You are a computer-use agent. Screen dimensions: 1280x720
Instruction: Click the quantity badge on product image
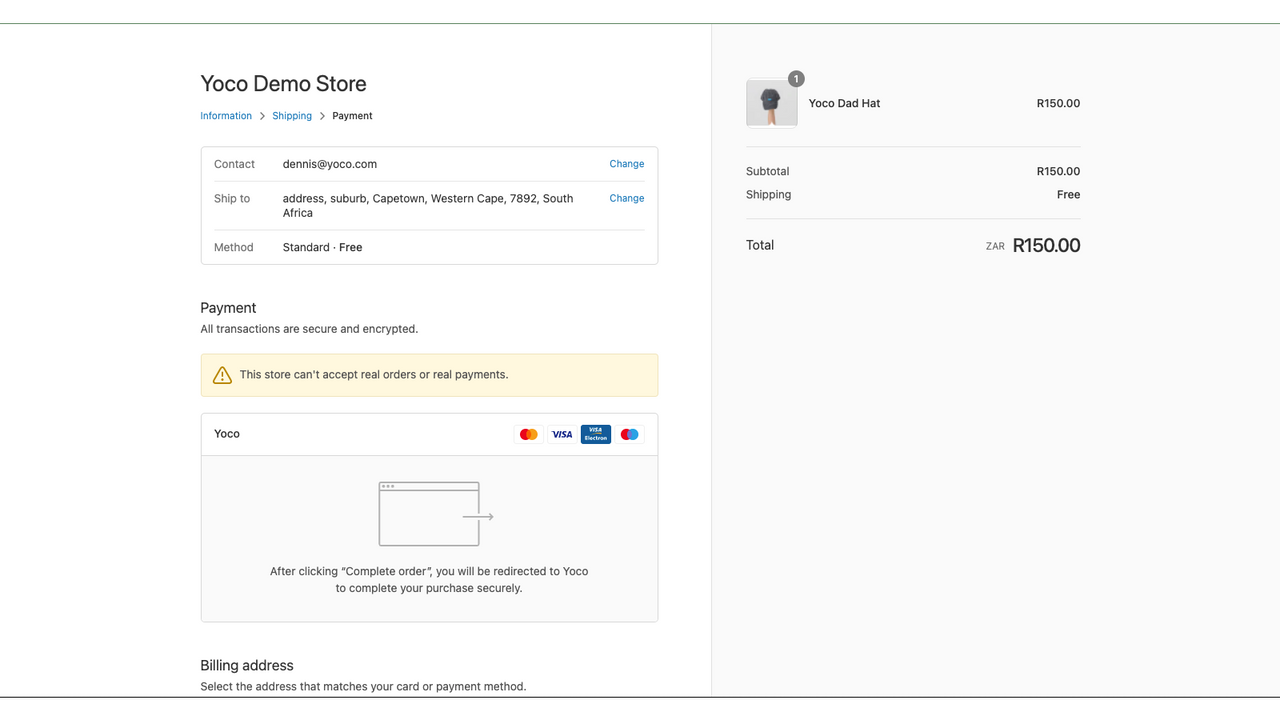coord(796,79)
